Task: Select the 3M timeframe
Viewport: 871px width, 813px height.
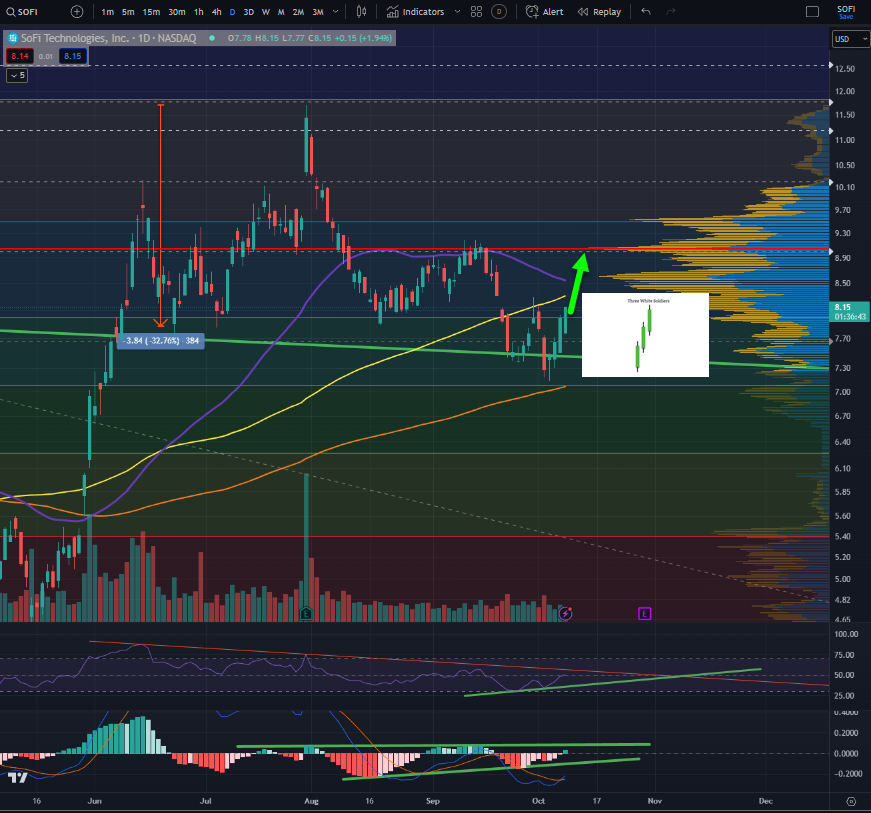Action: [x=318, y=12]
